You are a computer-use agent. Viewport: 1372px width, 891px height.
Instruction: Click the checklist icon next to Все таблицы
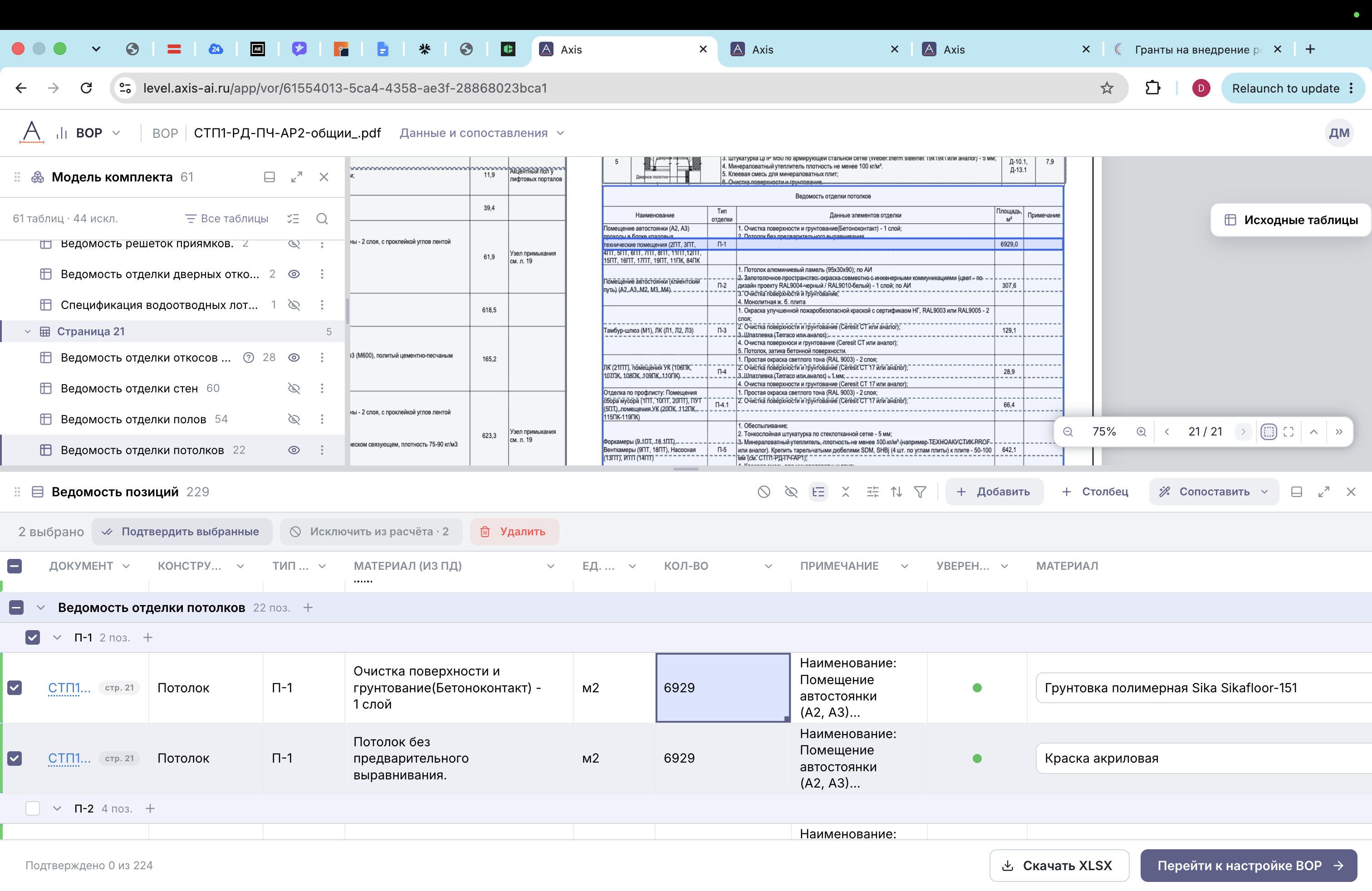tap(294, 219)
